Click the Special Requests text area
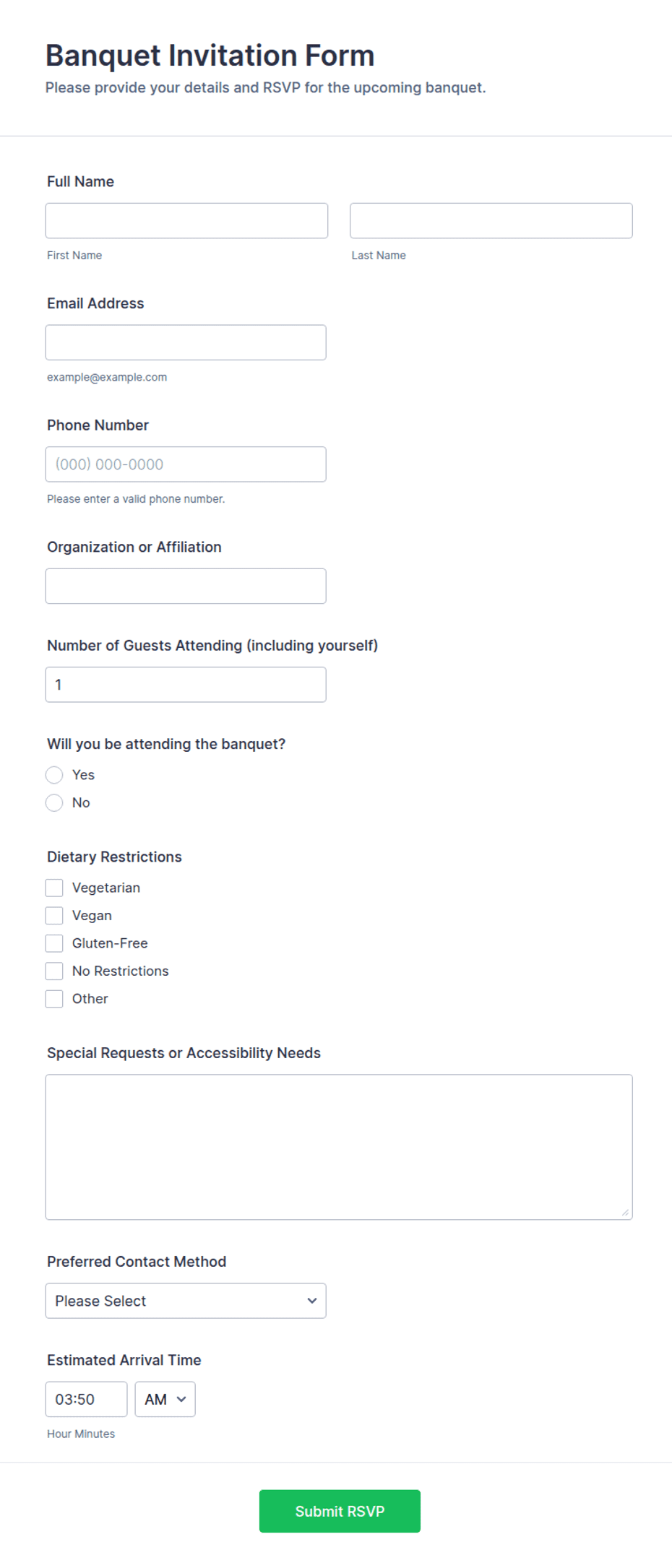 (x=339, y=1147)
